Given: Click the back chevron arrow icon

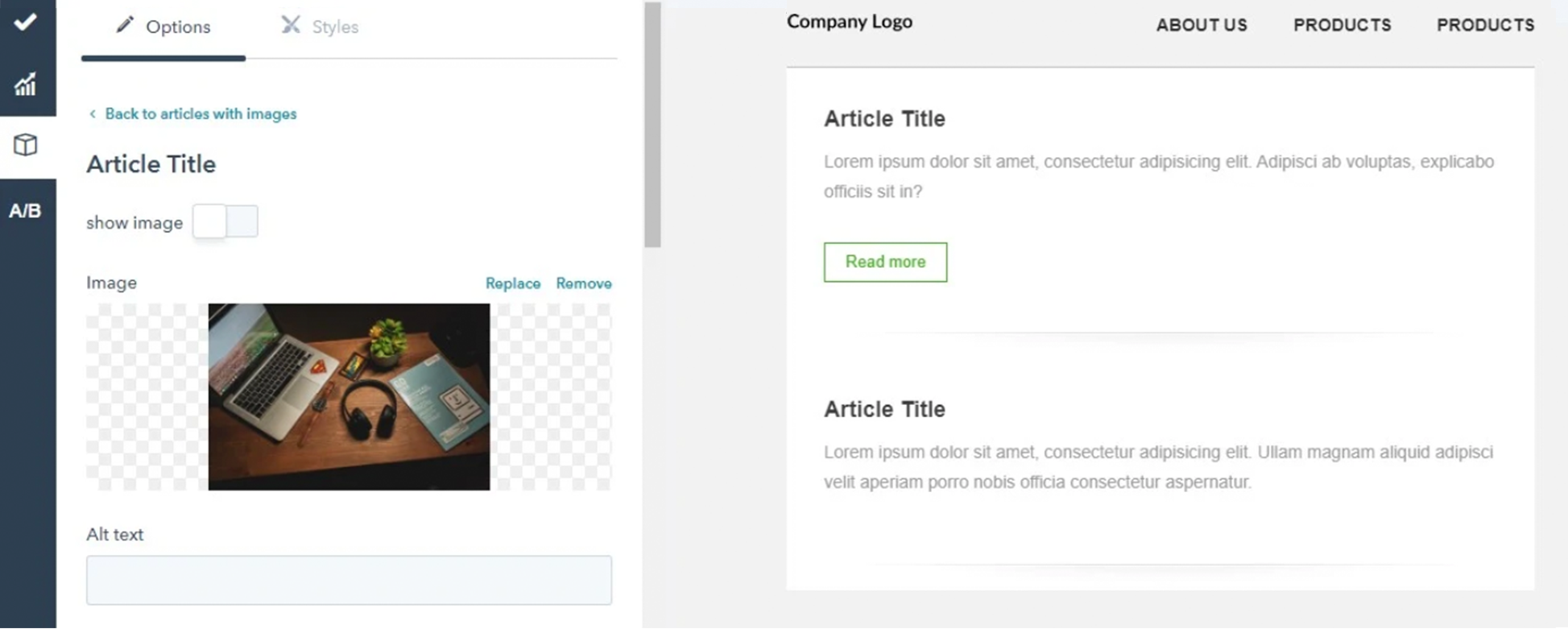Looking at the screenshot, I should pyautogui.click(x=93, y=114).
